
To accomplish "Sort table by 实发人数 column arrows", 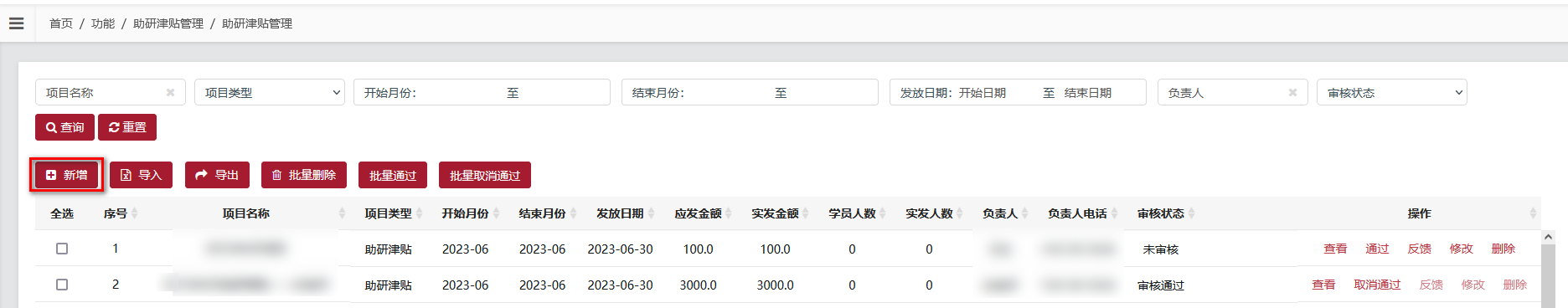I will pos(960,213).
